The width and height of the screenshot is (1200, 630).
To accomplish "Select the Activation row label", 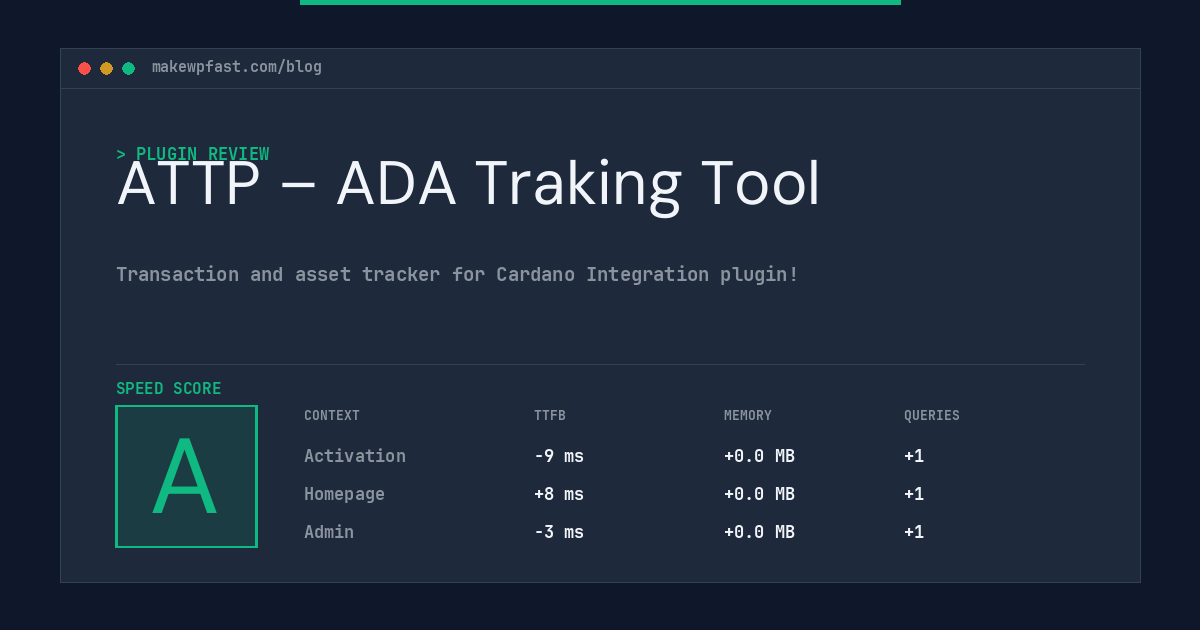I will [x=355, y=456].
